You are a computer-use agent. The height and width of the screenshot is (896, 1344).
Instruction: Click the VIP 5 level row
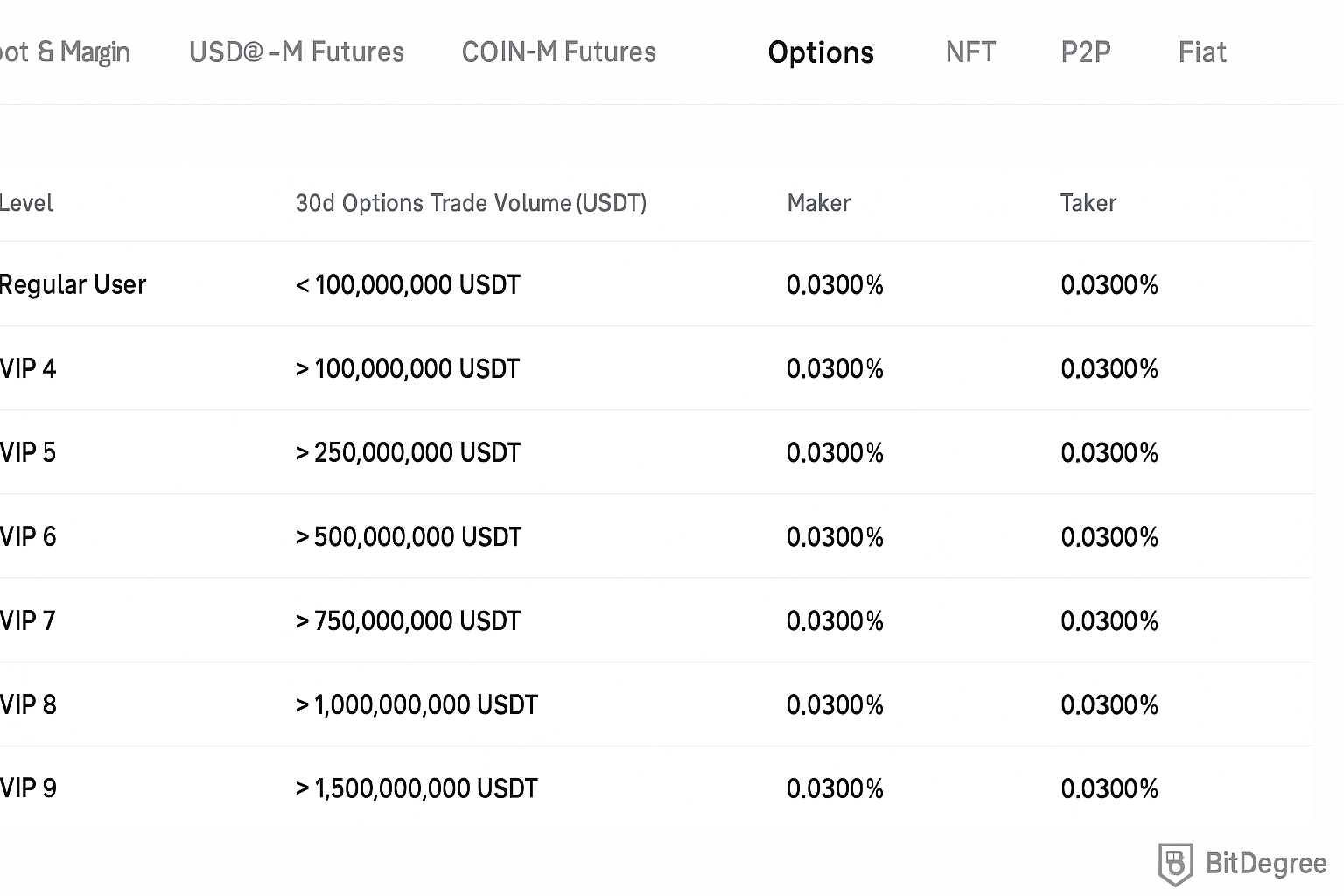pyautogui.click(x=28, y=452)
